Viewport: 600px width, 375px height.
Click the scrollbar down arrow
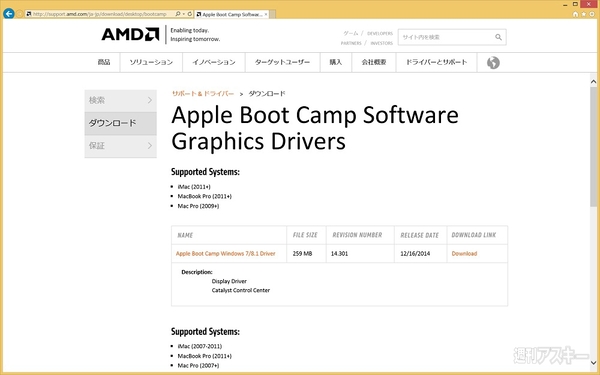point(593,362)
